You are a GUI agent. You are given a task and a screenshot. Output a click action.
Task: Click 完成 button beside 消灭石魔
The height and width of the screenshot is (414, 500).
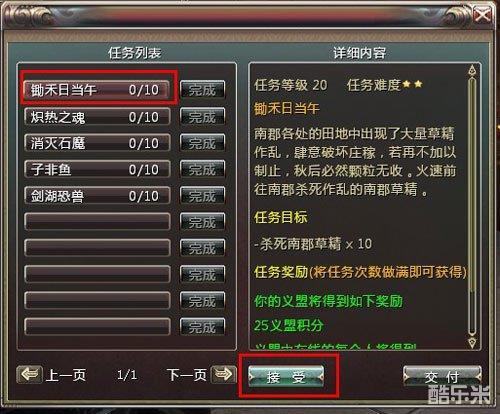[x=202, y=143]
